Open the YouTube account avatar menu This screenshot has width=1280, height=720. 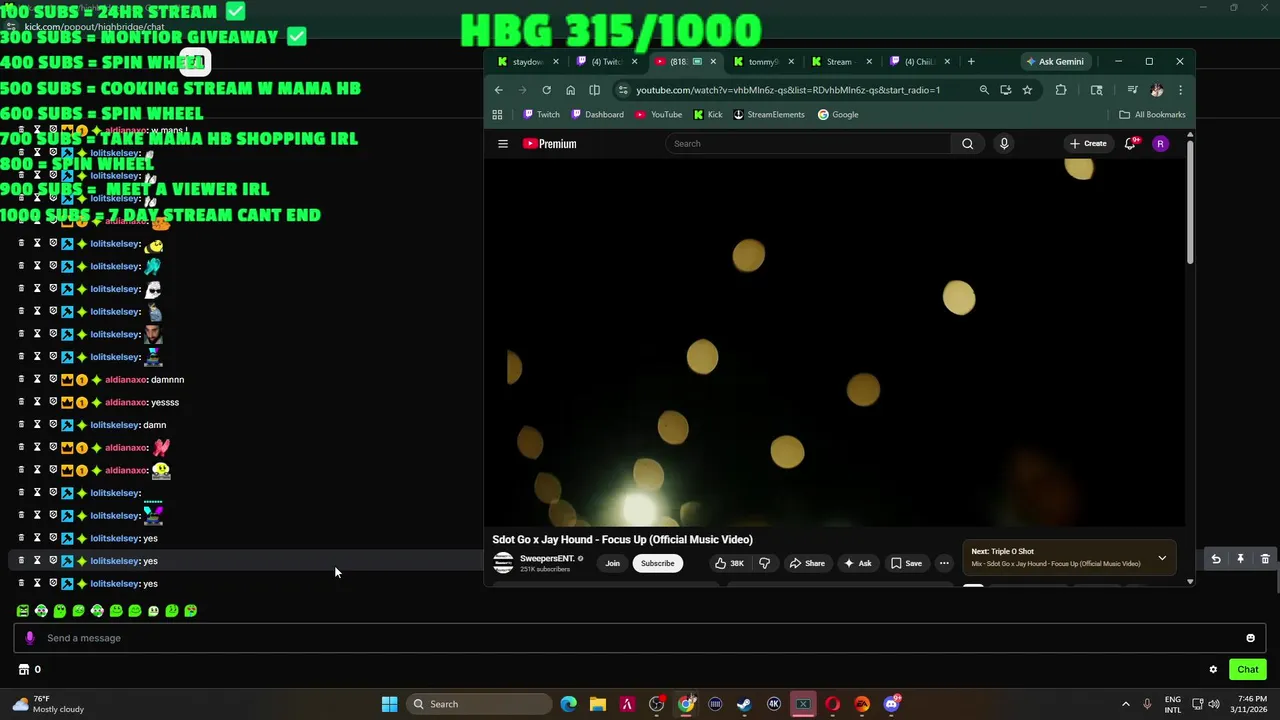coord(1160,144)
